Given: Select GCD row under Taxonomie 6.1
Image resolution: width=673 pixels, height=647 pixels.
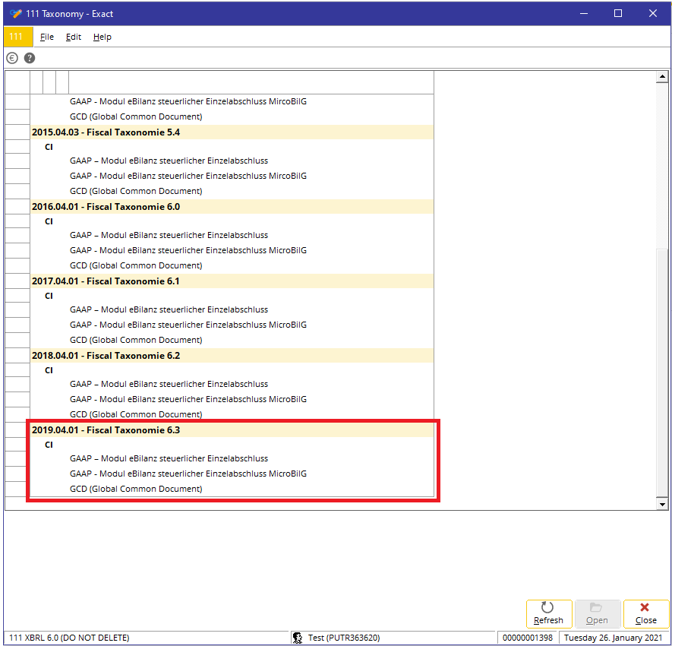Looking at the screenshot, I should (x=136, y=340).
